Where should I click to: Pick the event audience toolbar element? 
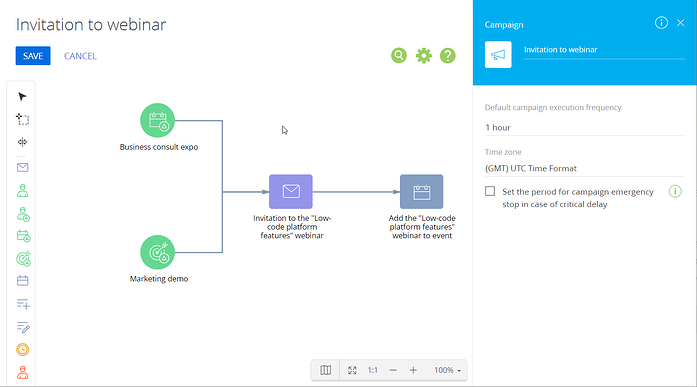pyautogui.click(x=23, y=236)
